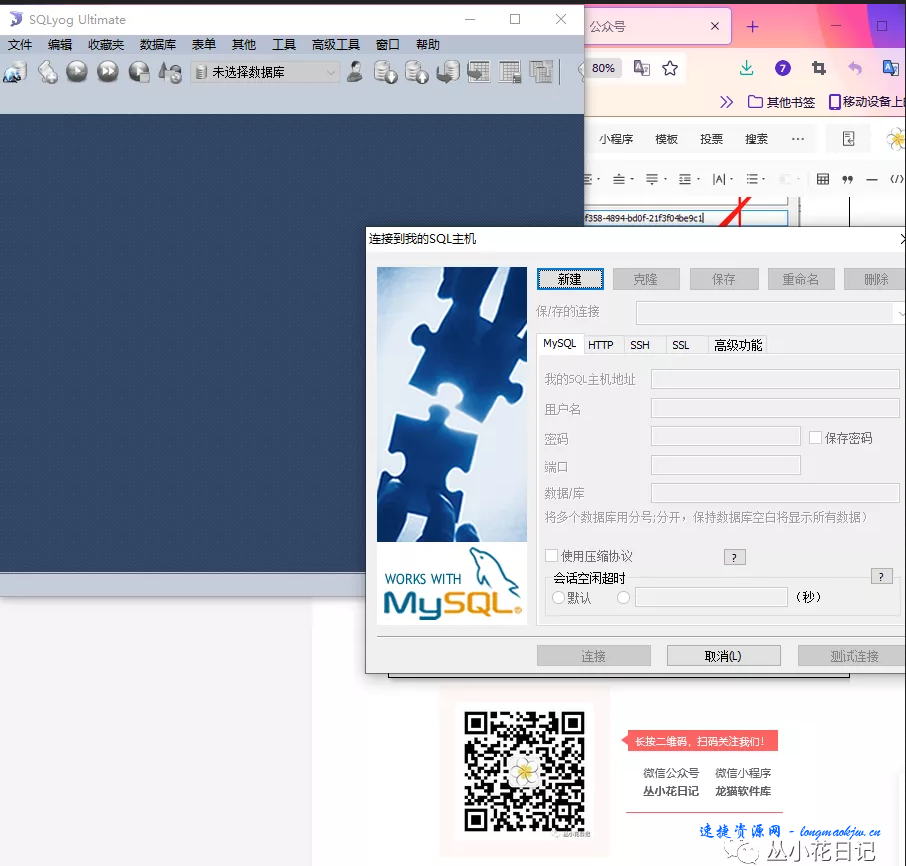Open the line spacing top dropdown in editor
906x866 pixels.
pos(623,180)
